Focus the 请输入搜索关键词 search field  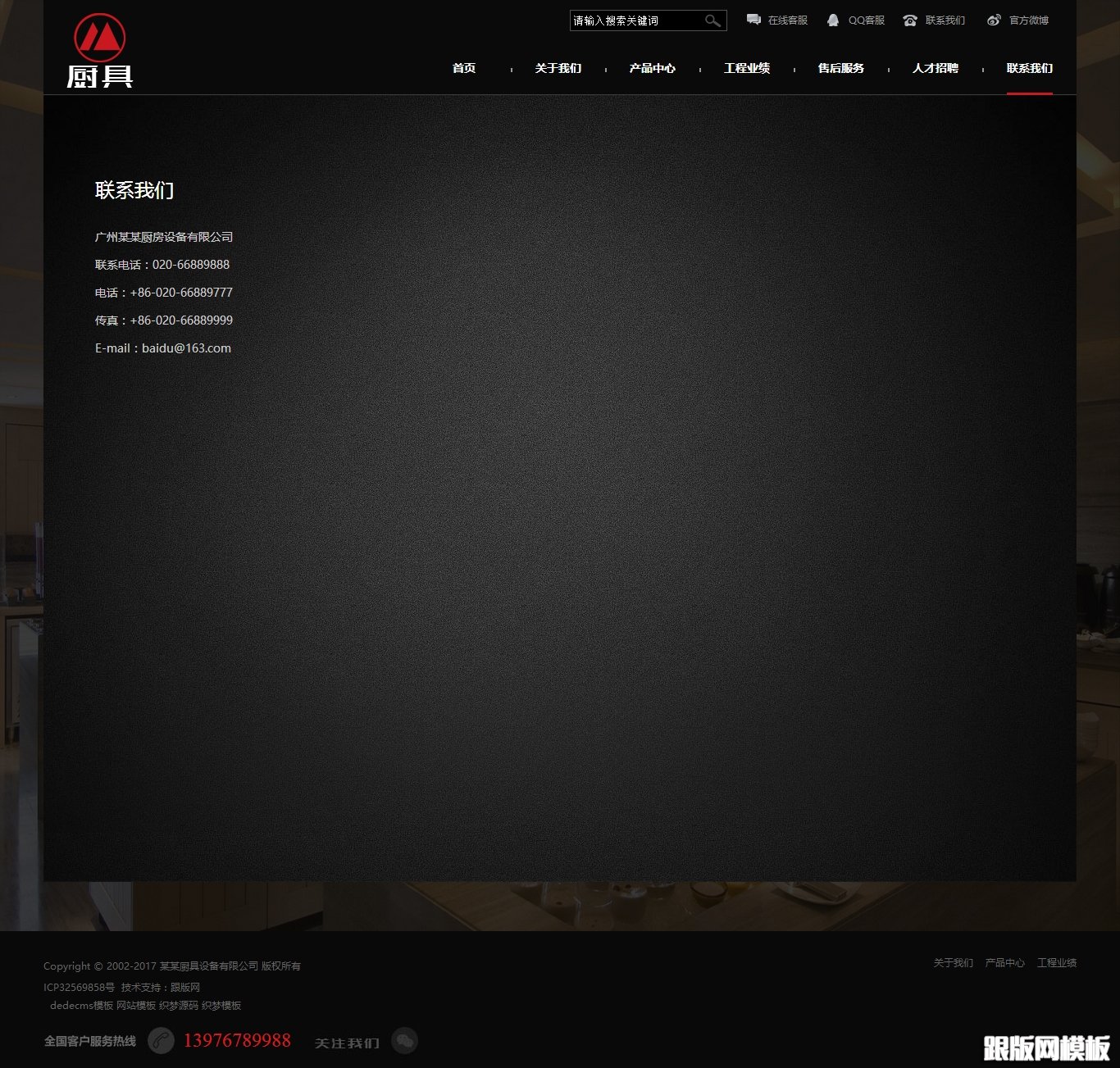click(635, 20)
